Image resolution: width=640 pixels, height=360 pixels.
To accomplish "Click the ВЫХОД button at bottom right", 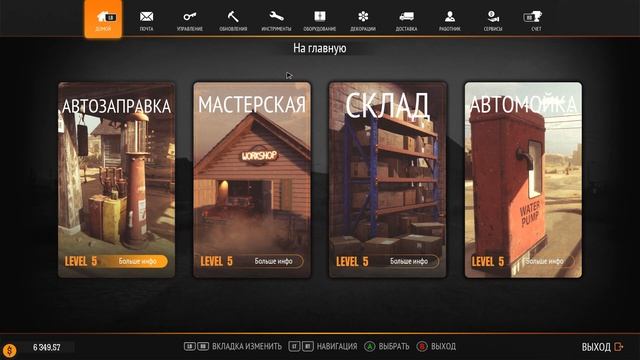I will [x=602, y=347].
